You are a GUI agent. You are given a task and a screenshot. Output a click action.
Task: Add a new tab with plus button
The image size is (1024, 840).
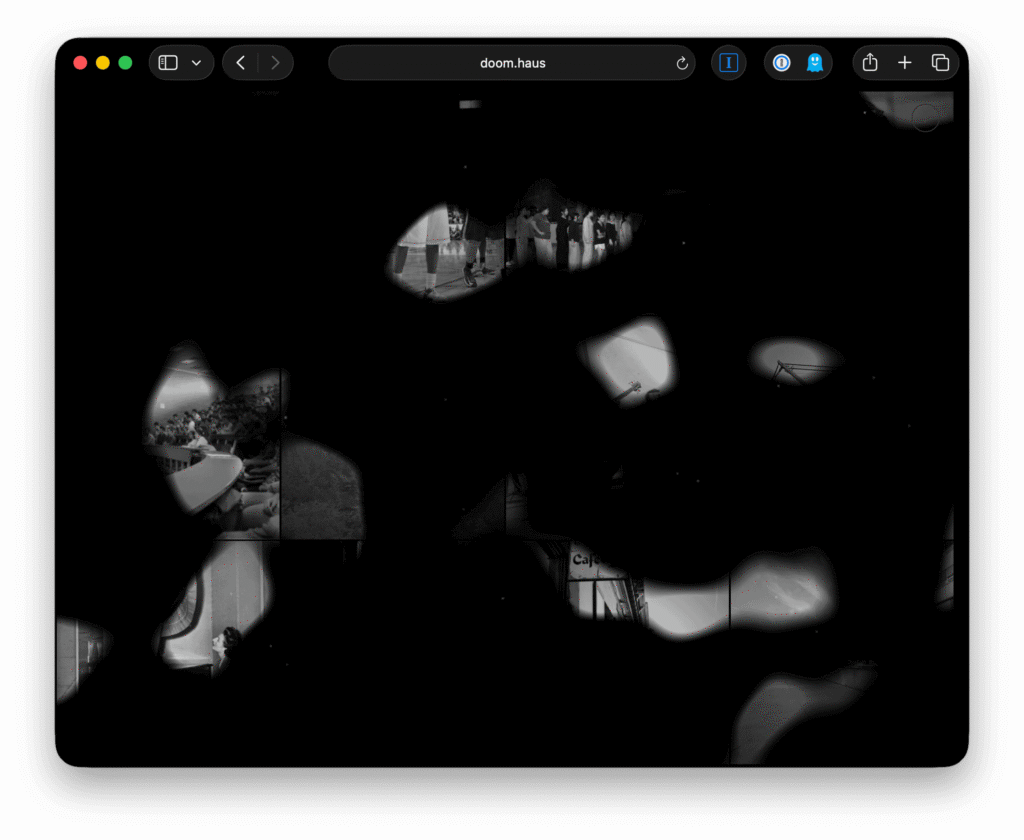point(905,63)
